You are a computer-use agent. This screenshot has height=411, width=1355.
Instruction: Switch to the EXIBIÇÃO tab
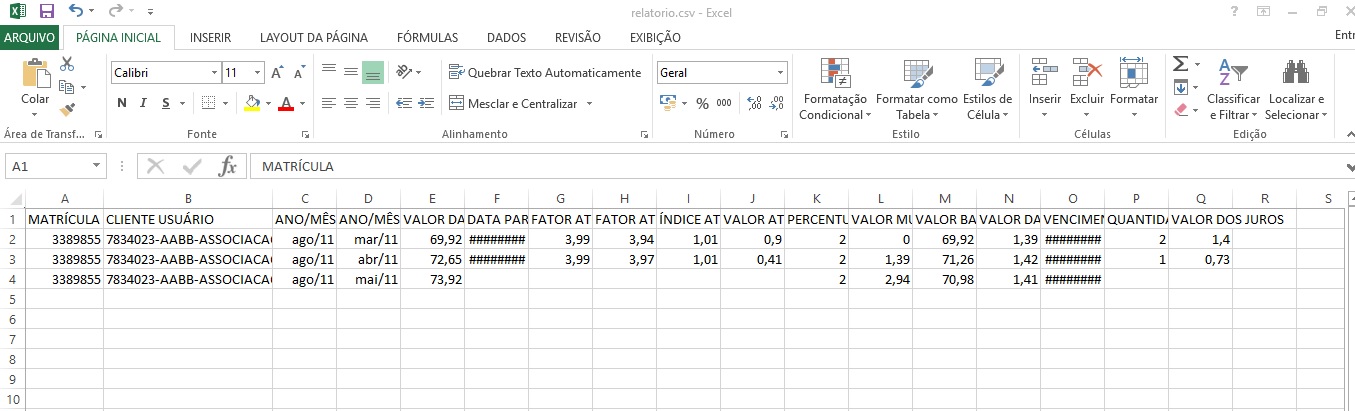pos(655,37)
